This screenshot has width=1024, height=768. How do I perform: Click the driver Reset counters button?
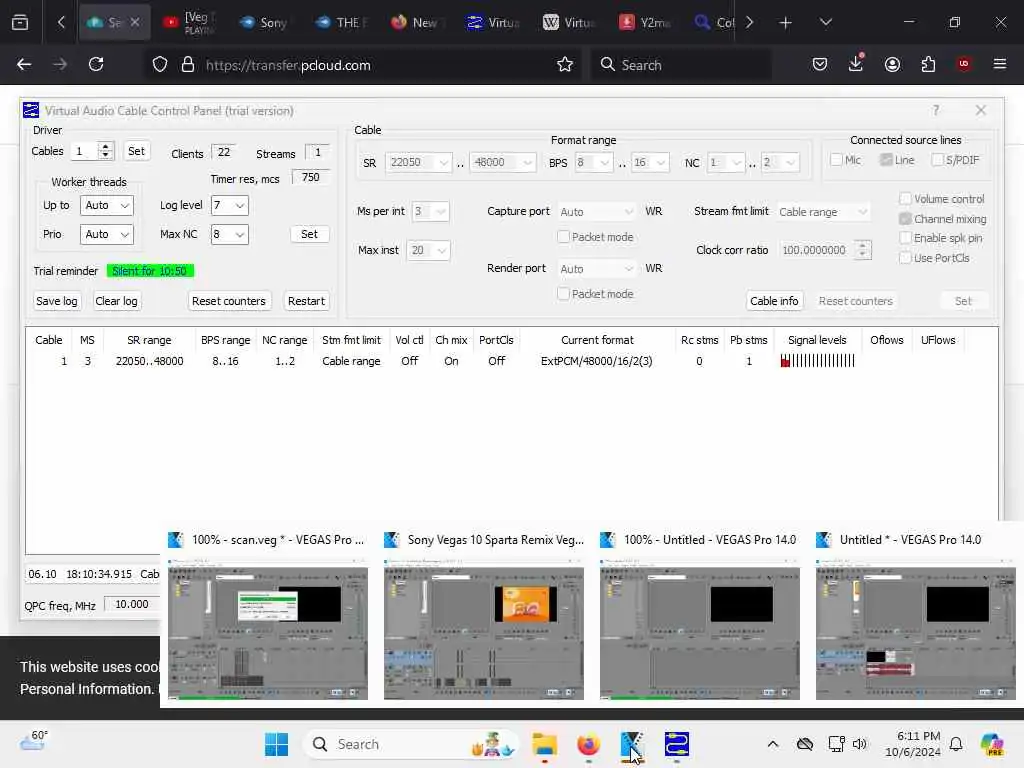click(x=229, y=301)
